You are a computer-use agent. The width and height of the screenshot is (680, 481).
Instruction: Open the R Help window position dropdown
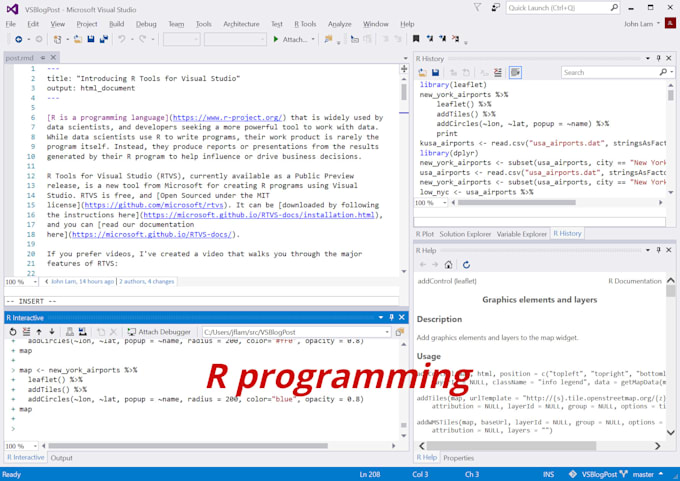[647, 250]
